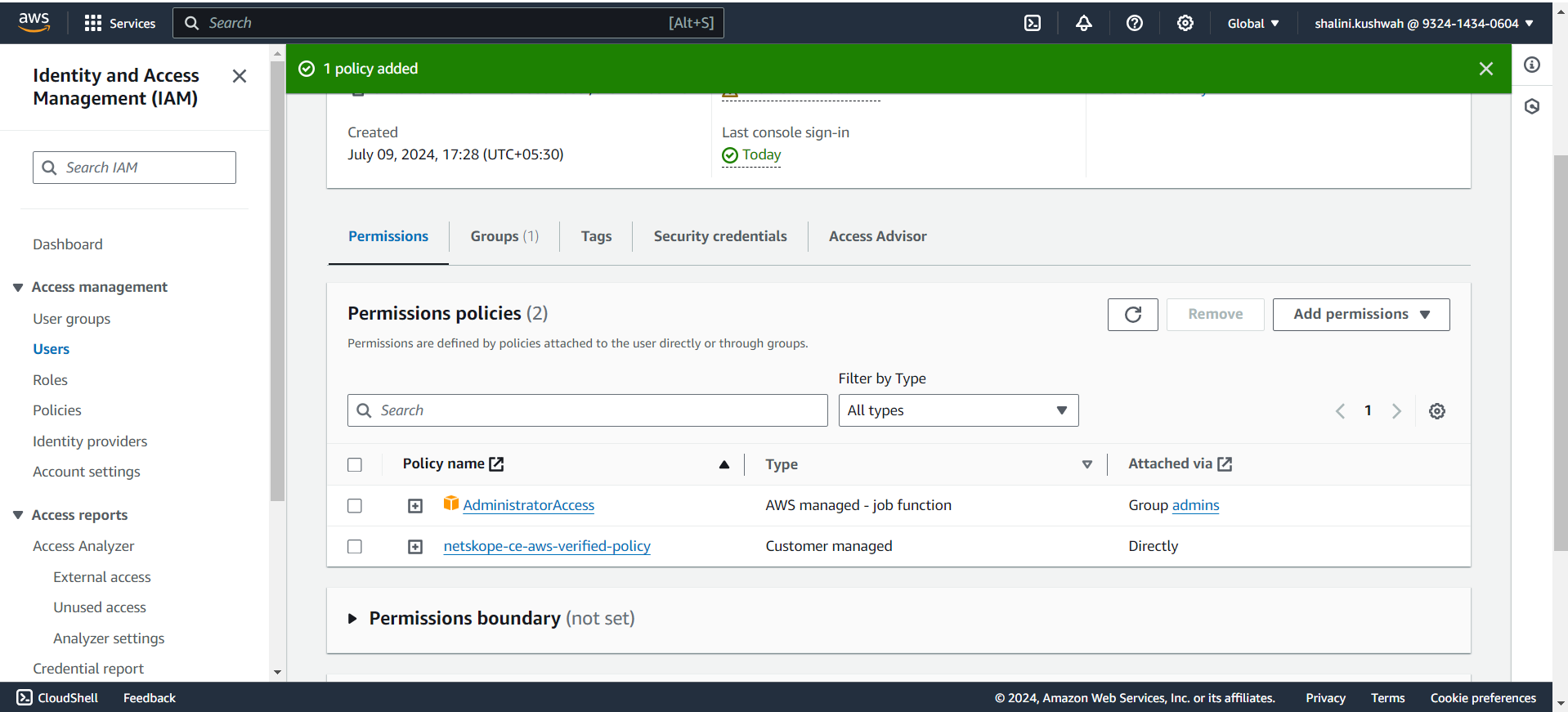
Task: Switch to the Security credentials tab
Action: 720,236
